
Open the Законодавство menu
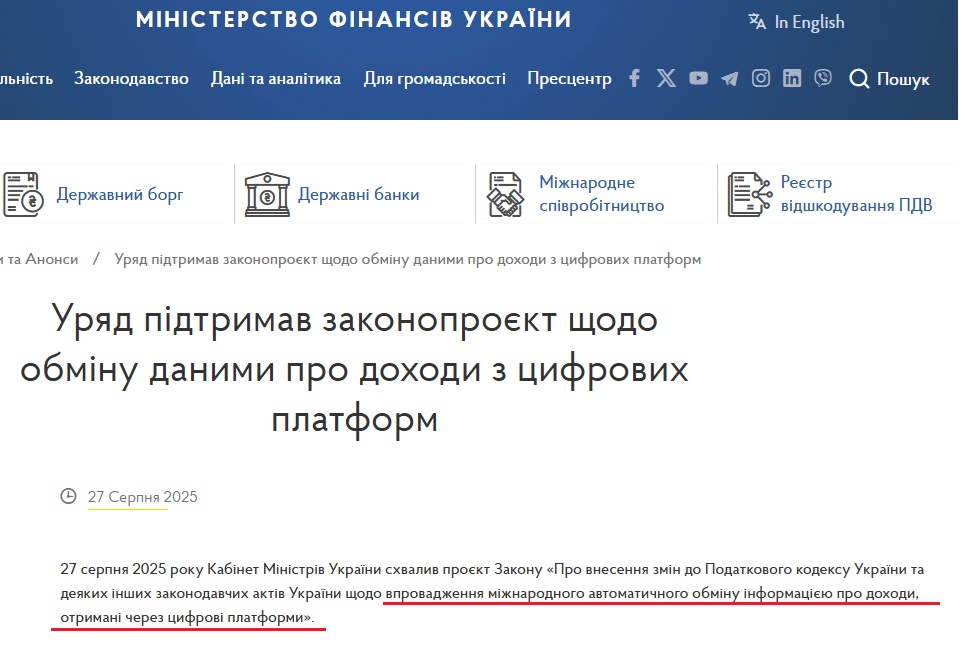coord(131,78)
